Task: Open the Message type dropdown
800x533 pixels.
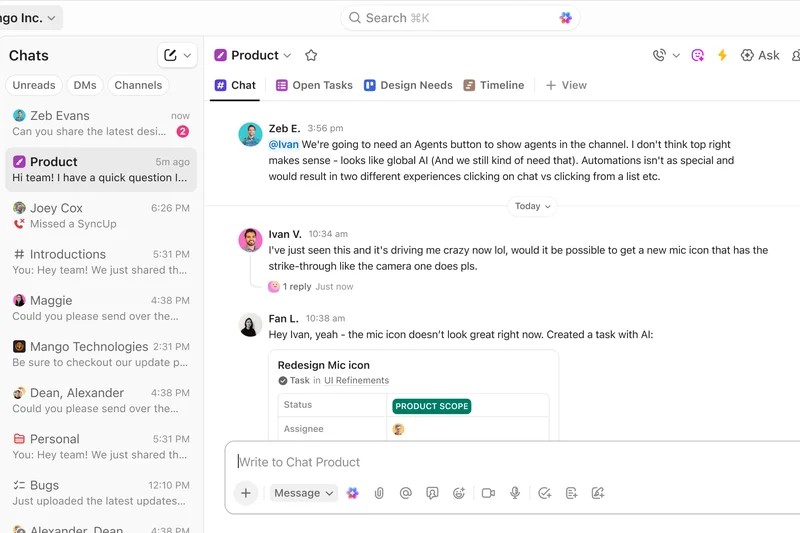Action: pos(304,493)
